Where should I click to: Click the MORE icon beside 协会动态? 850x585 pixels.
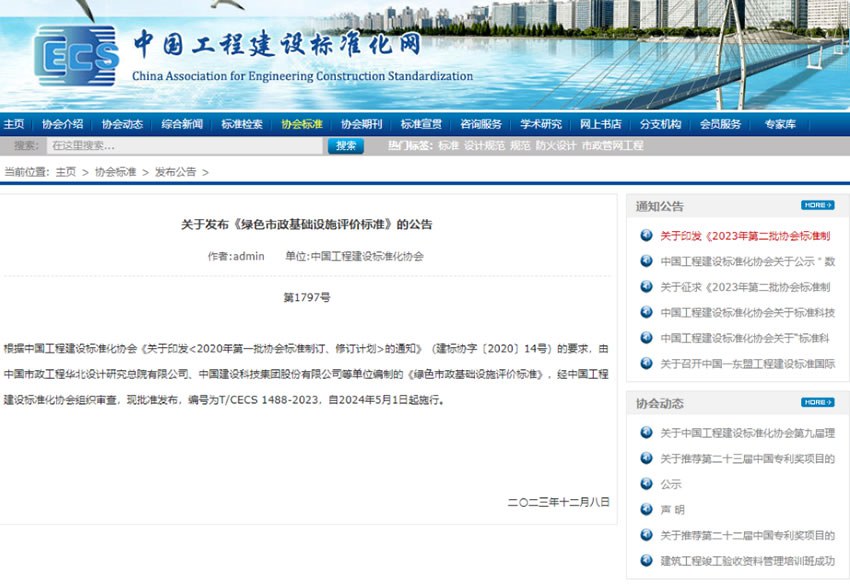816,402
